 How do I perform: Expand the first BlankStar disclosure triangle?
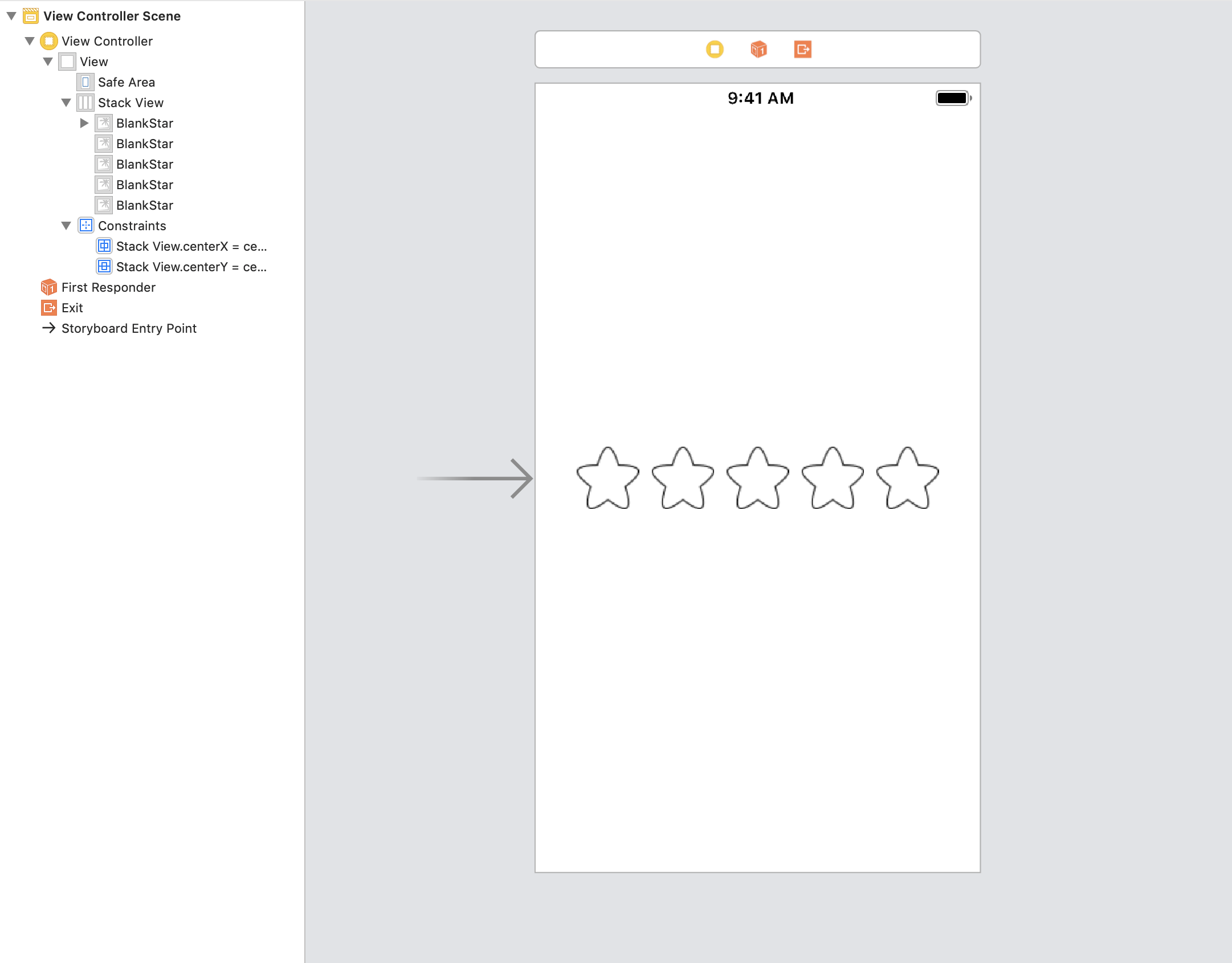(x=84, y=123)
